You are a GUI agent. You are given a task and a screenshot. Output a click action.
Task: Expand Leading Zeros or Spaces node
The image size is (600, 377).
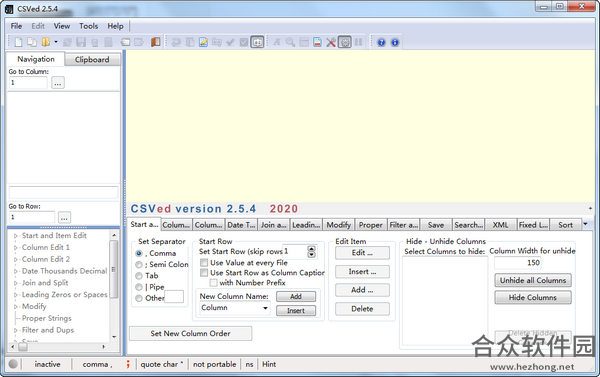[16, 295]
